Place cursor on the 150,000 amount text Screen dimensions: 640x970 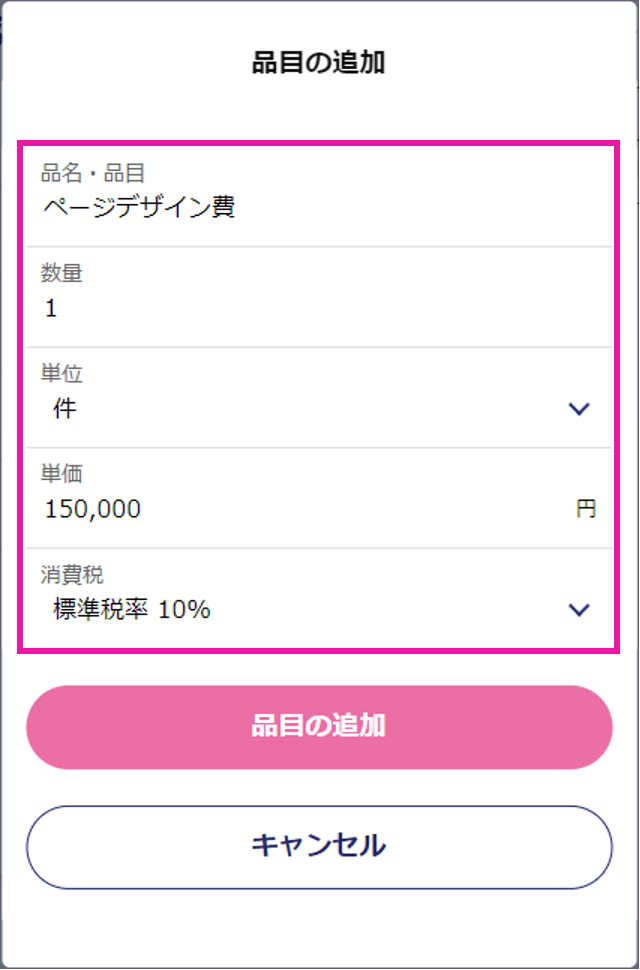tap(93, 510)
